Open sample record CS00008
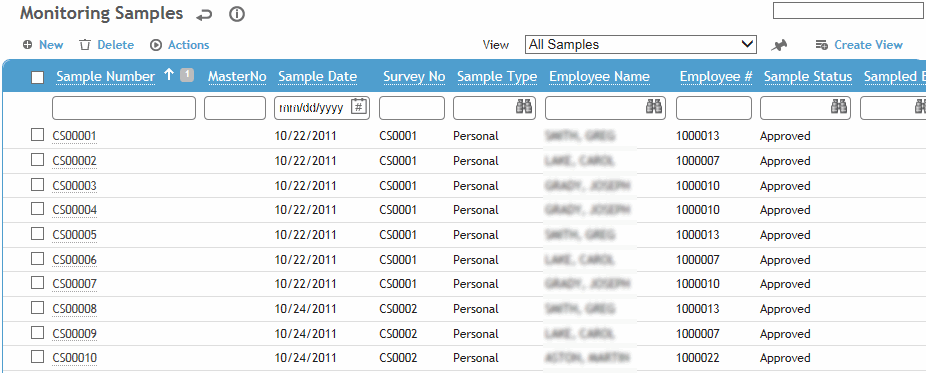 (x=74, y=309)
